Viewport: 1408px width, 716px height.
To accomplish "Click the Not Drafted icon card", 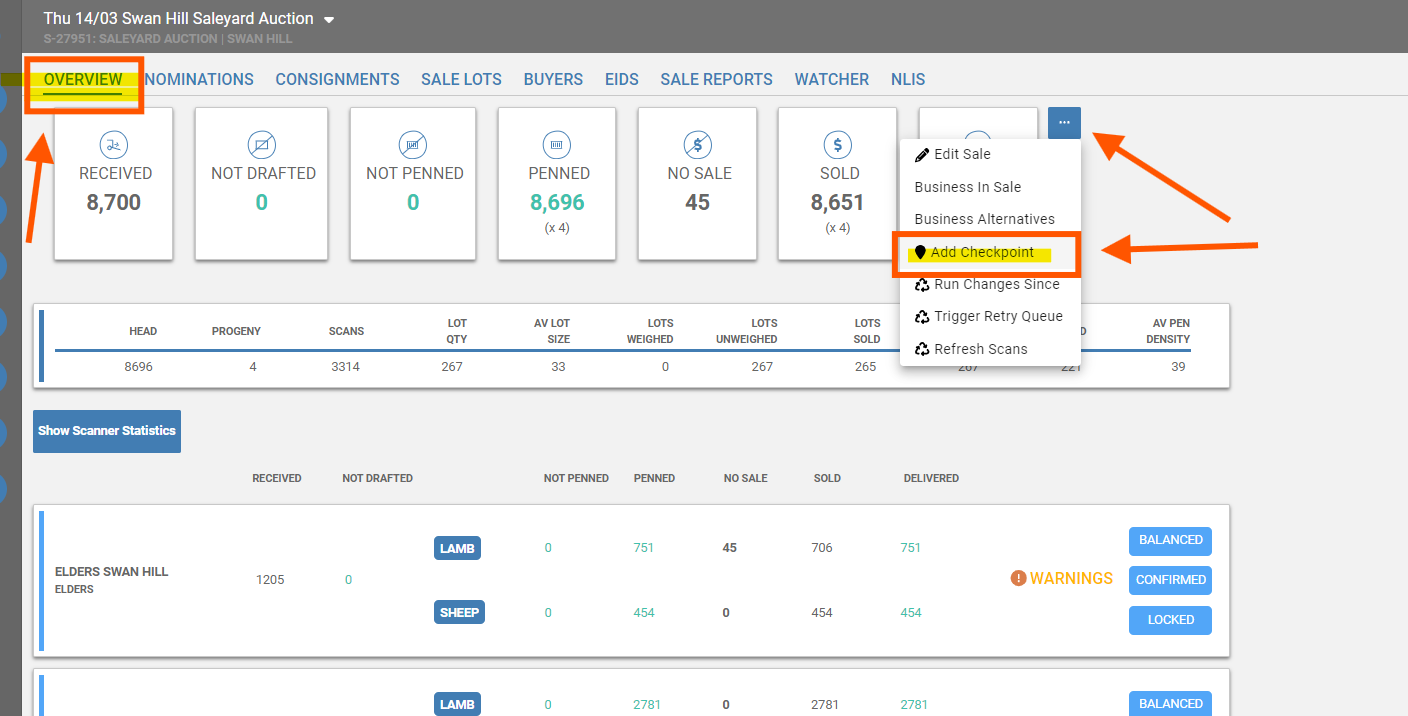I will coord(262,145).
